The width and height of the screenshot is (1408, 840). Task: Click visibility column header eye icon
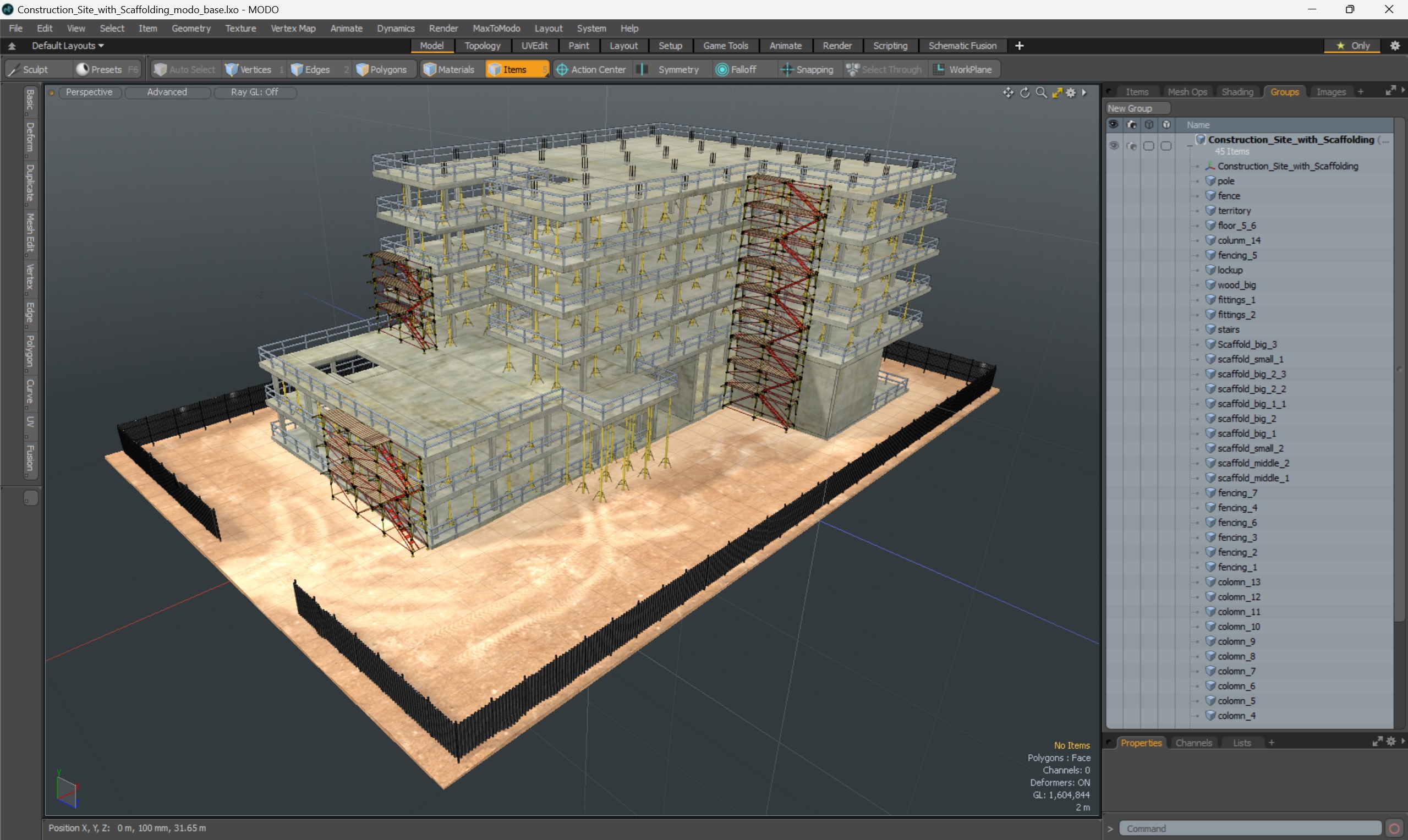pyautogui.click(x=1114, y=124)
